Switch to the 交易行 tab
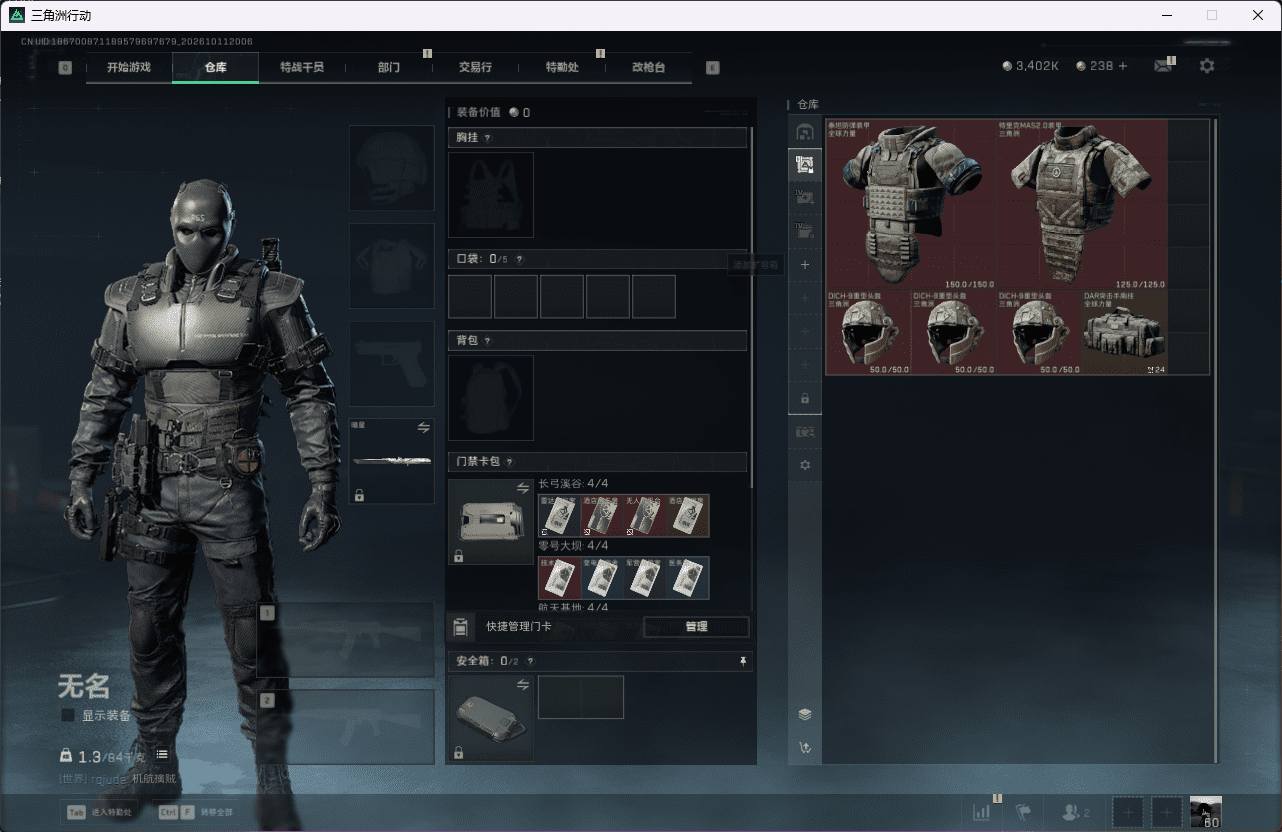Image resolution: width=1282 pixels, height=832 pixels. point(475,68)
